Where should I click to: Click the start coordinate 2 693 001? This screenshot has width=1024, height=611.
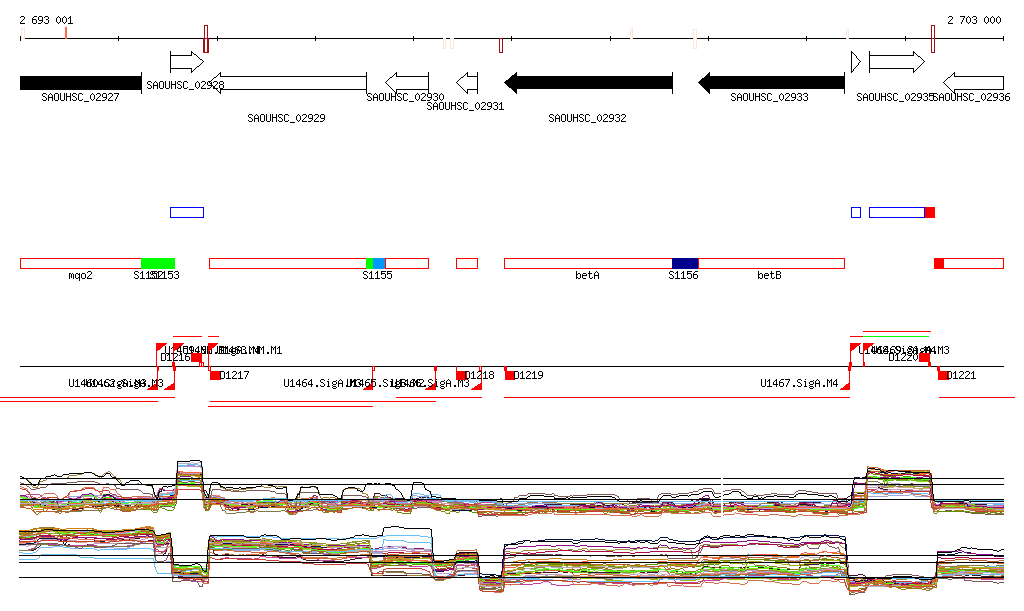[46, 20]
